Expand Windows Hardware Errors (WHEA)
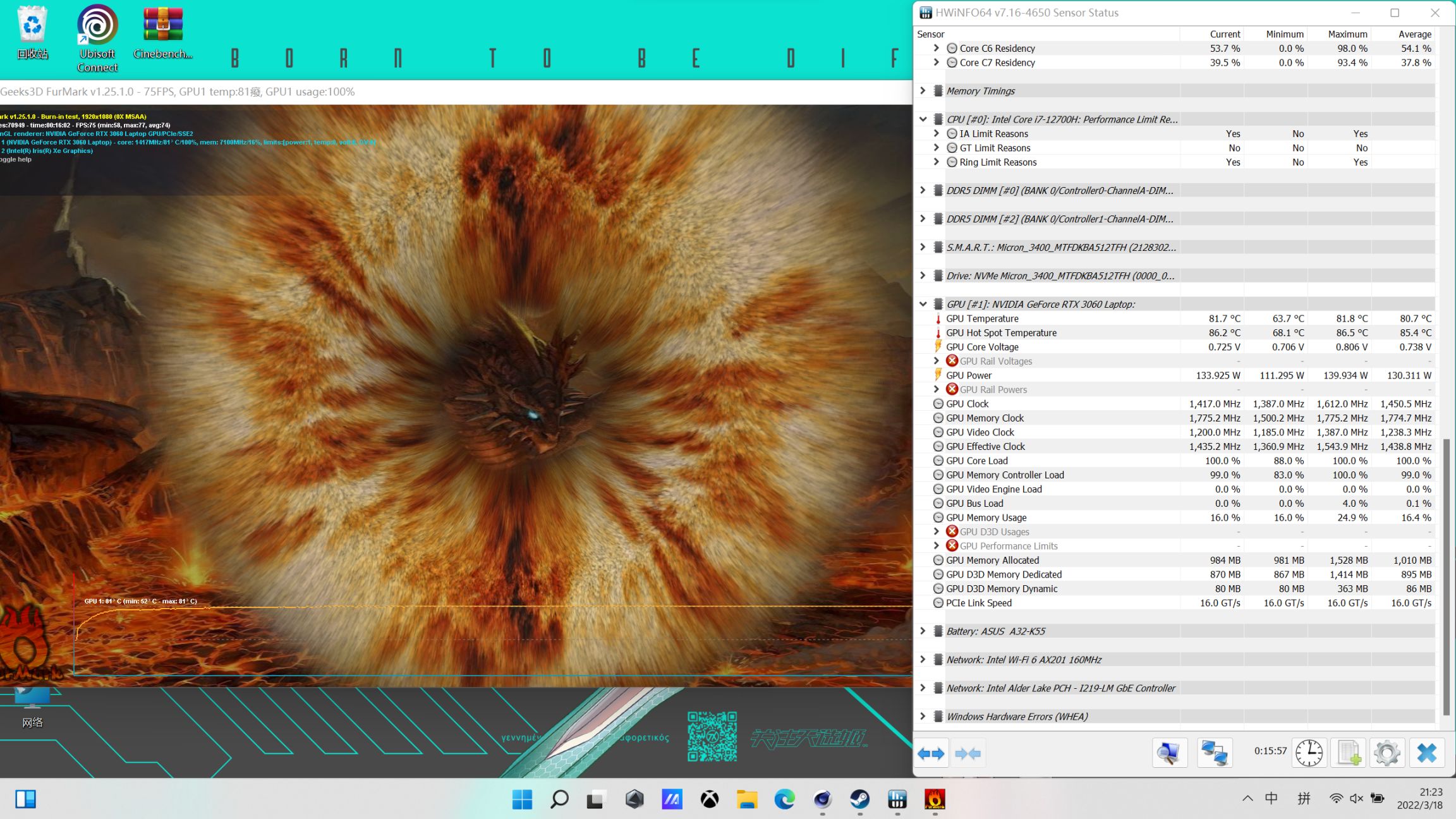This screenshot has height=819, width=1456. pyautogui.click(x=923, y=717)
